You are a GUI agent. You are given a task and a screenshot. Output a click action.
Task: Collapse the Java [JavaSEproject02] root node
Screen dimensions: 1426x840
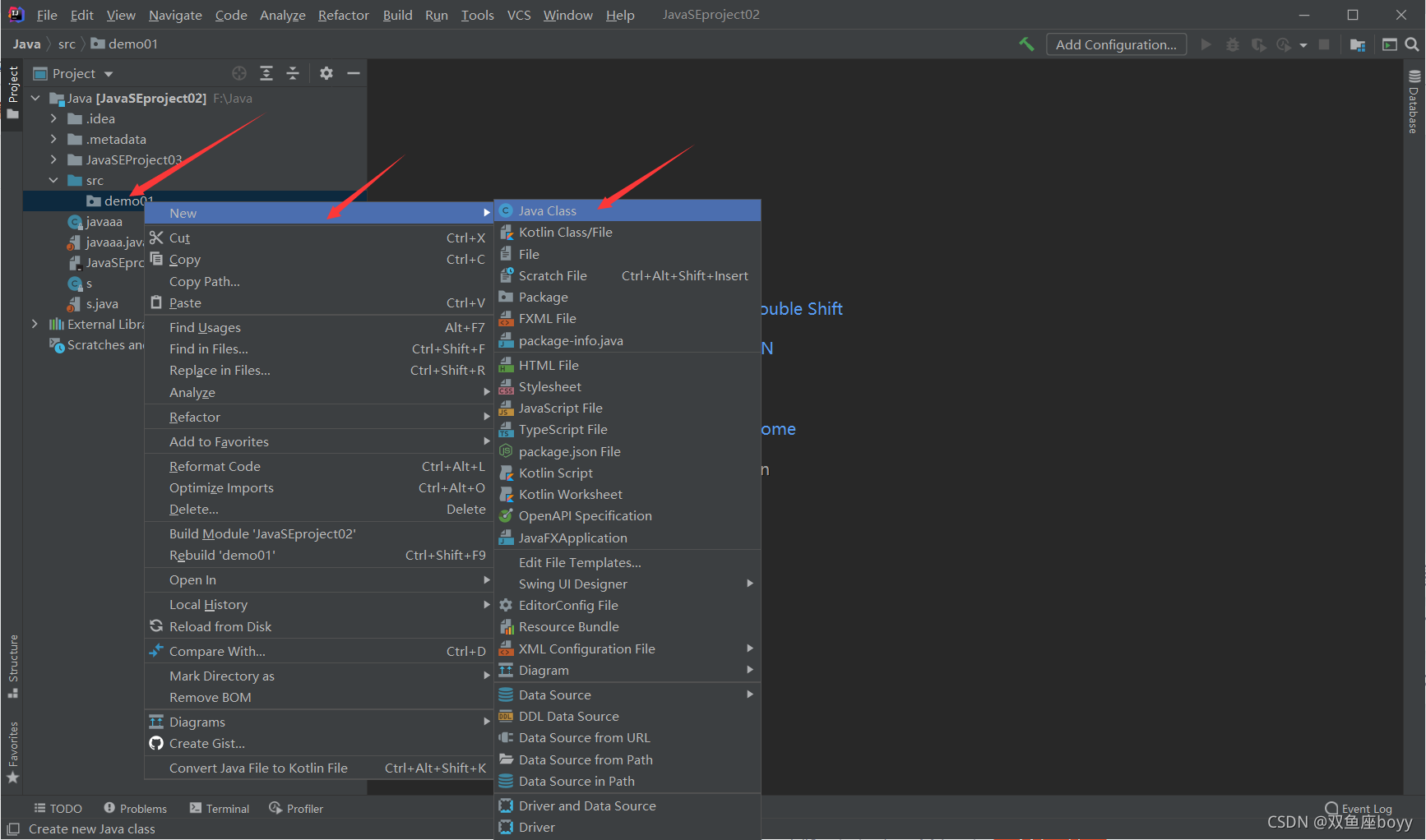[x=35, y=98]
